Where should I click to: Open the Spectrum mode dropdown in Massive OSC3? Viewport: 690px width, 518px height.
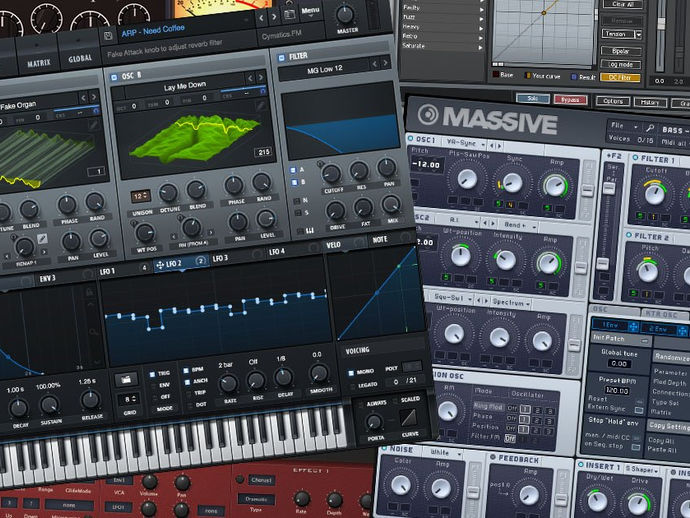(510, 302)
